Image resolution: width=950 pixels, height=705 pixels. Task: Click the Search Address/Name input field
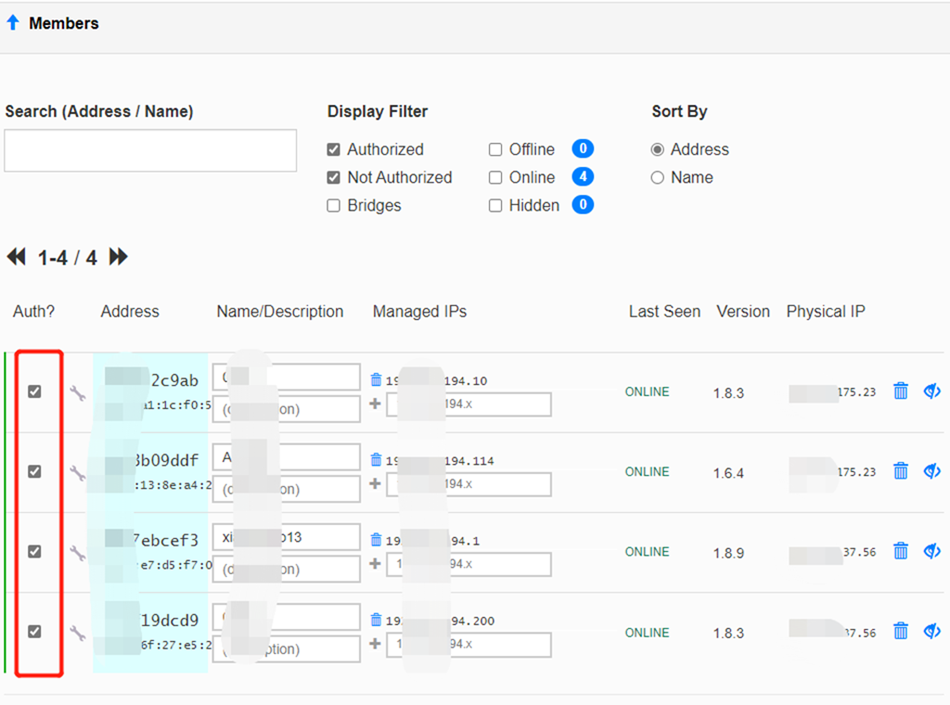tap(150, 150)
